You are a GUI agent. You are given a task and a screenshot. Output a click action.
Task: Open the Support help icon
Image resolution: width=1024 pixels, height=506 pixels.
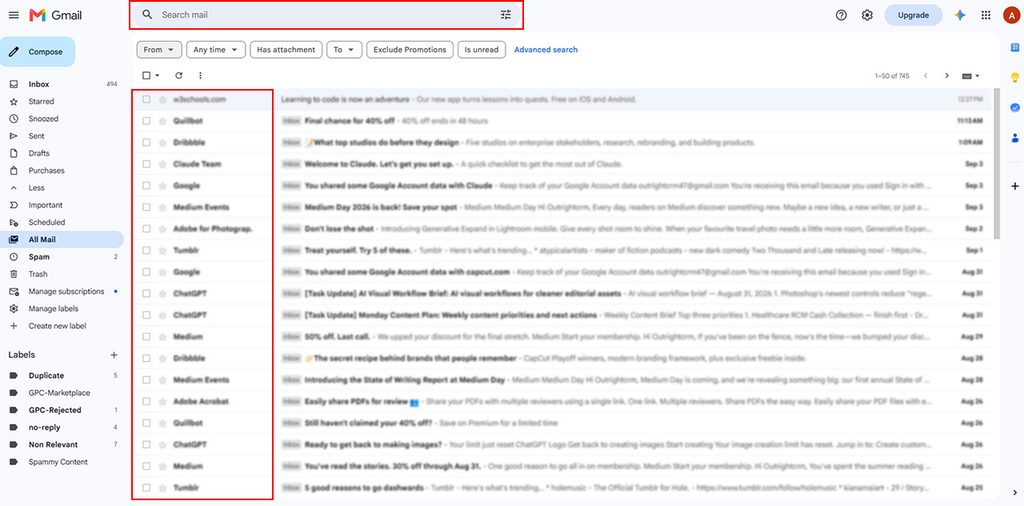tap(841, 15)
